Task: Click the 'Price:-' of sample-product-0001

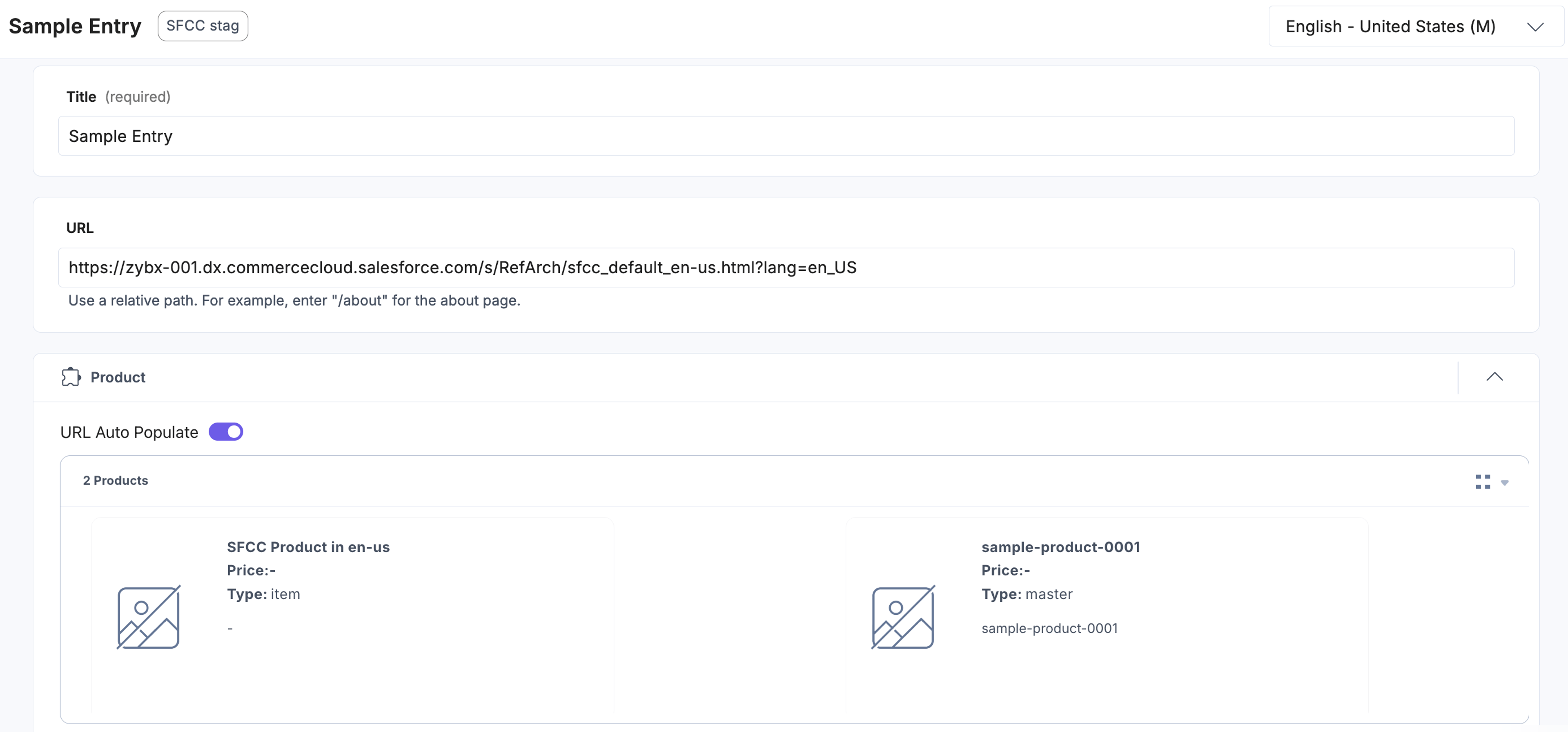Action: [1006, 571]
